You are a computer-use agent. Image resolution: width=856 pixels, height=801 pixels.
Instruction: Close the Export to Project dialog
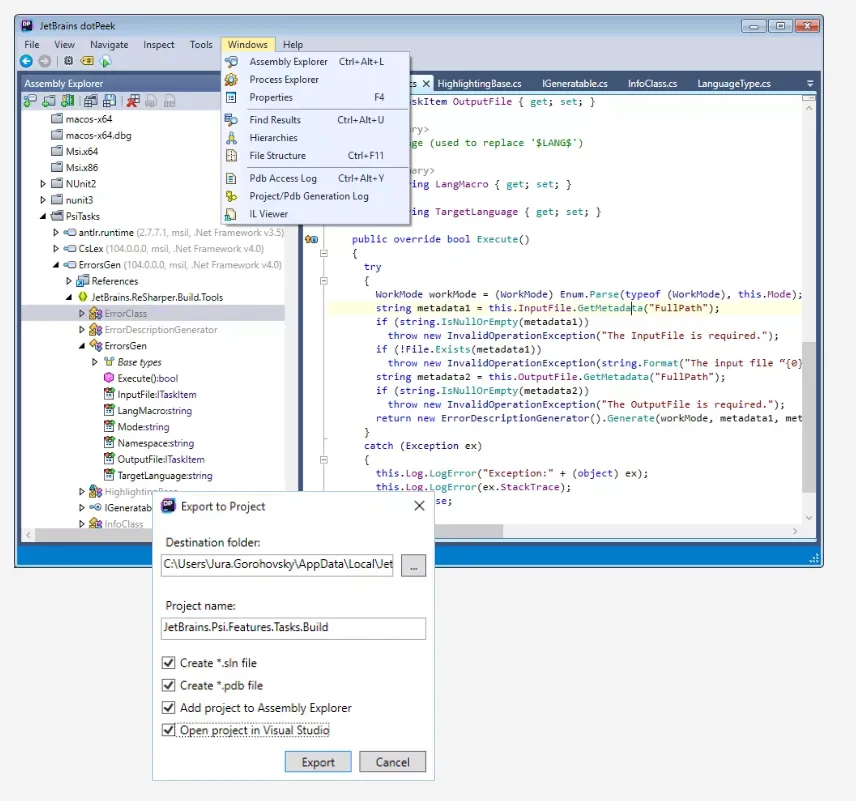[x=419, y=506]
